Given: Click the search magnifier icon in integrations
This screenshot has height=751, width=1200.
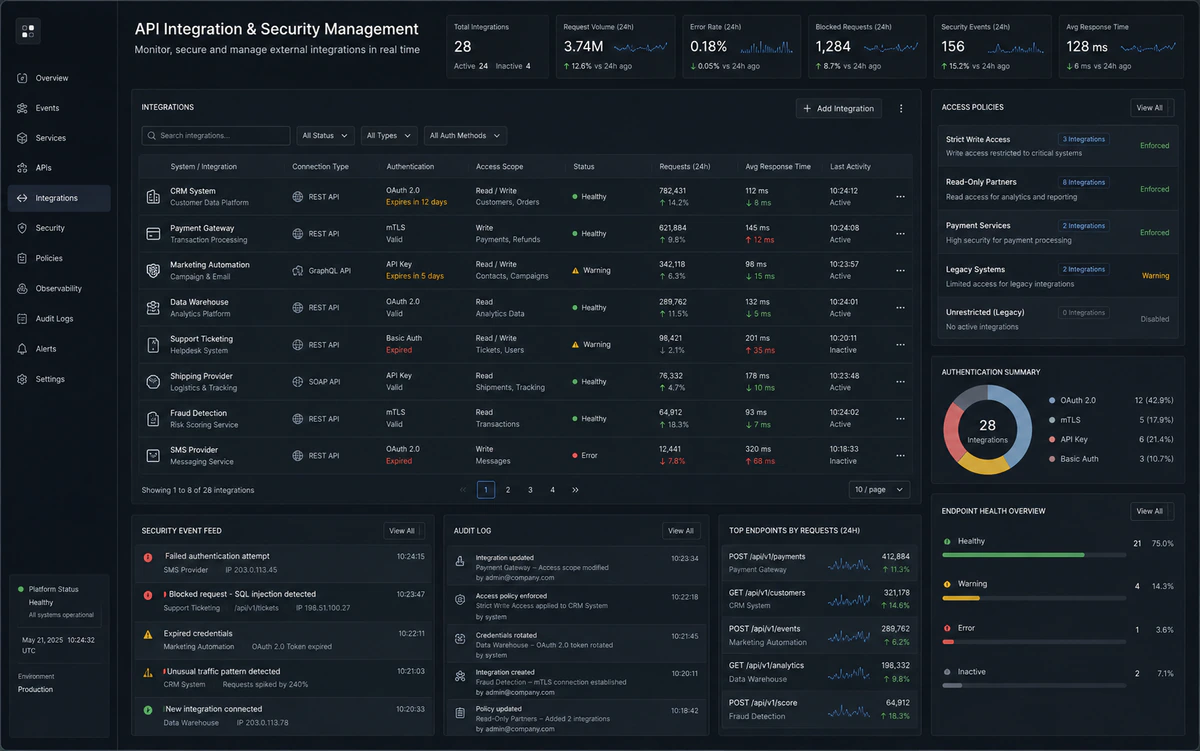Looking at the screenshot, I should (151, 136).
